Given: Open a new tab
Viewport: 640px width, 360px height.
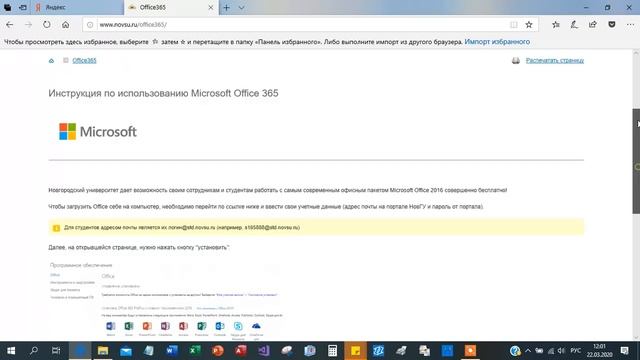Looking at the screenshot, I should [227, 7].
